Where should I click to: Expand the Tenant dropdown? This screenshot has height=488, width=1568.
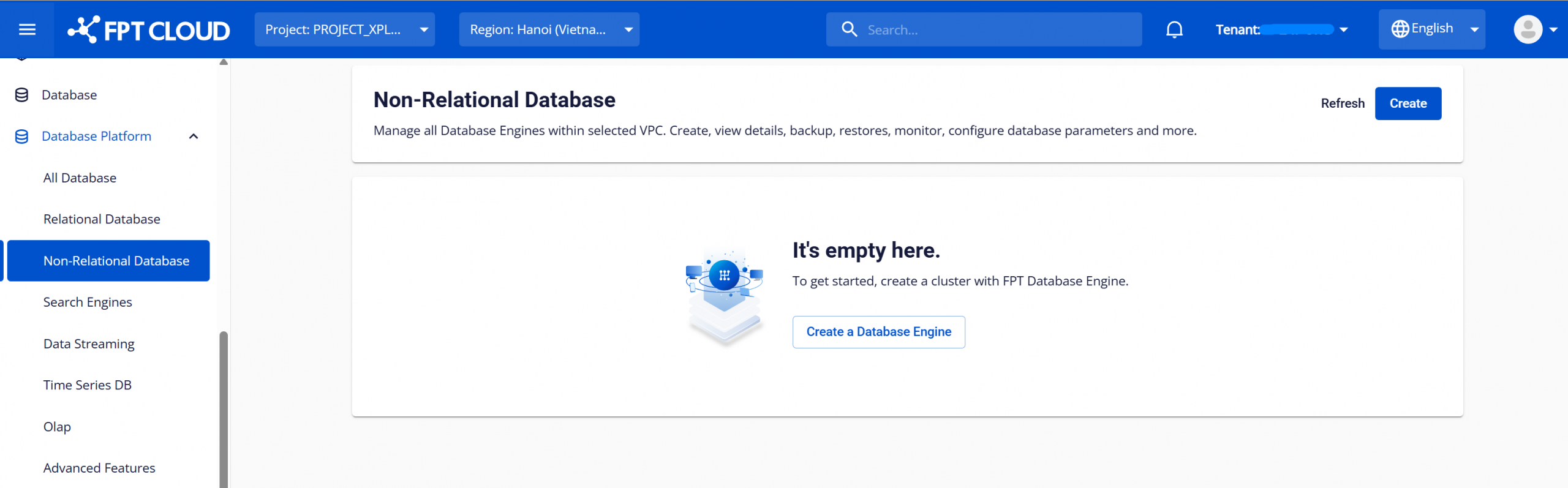[x=1281, y=29]
